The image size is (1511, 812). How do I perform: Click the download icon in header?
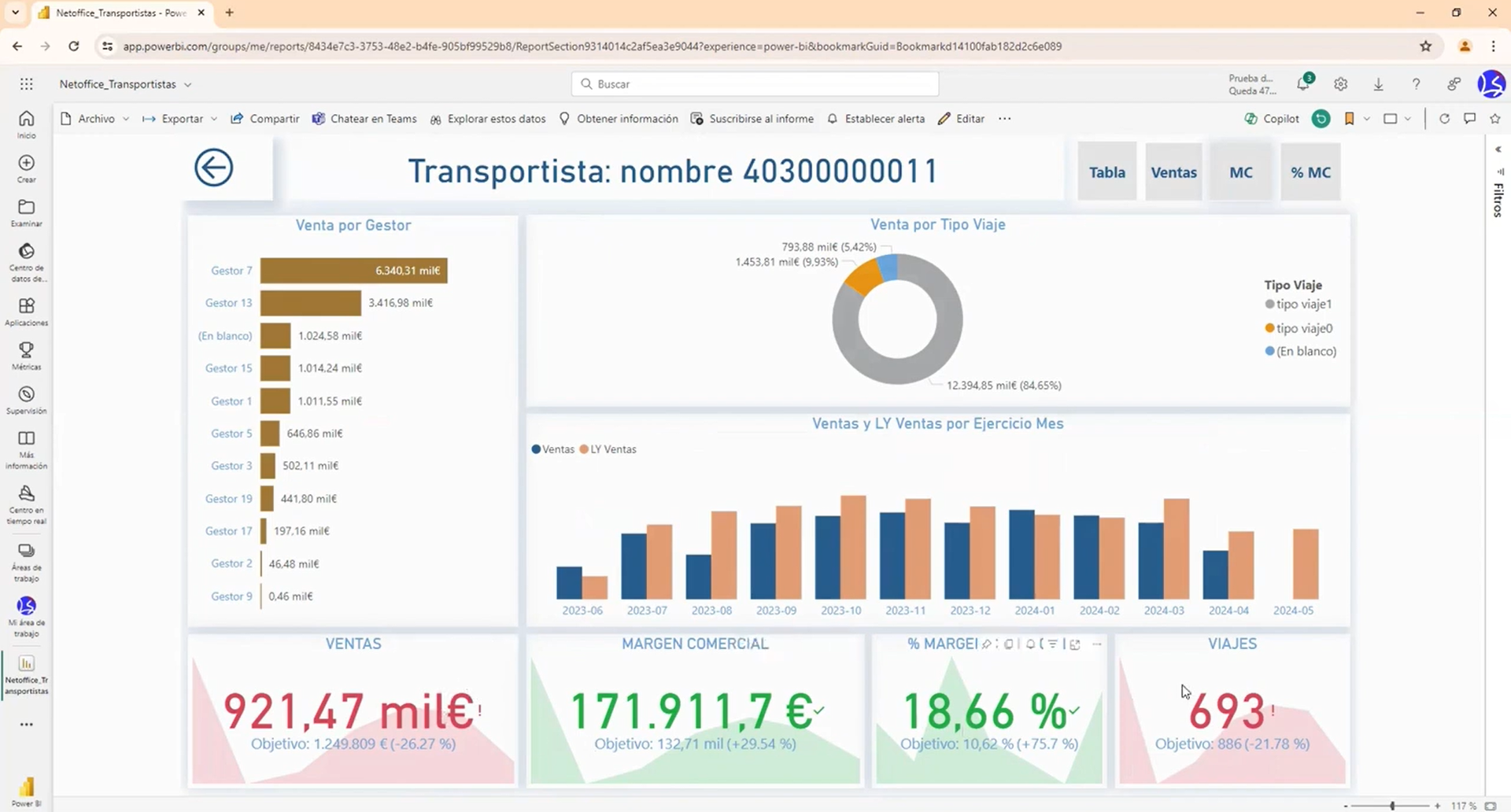point(1379,84)
